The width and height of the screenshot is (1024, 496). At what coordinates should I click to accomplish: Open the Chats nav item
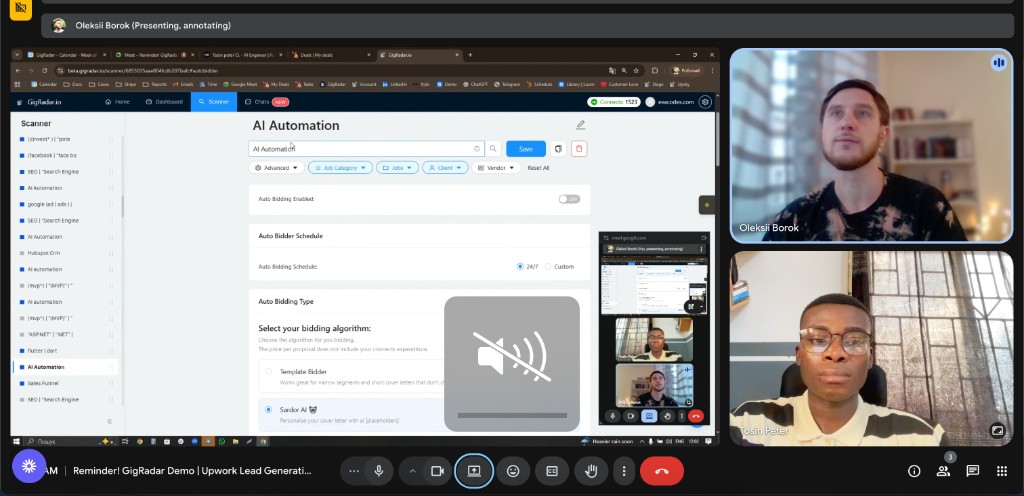pos(266,102)
